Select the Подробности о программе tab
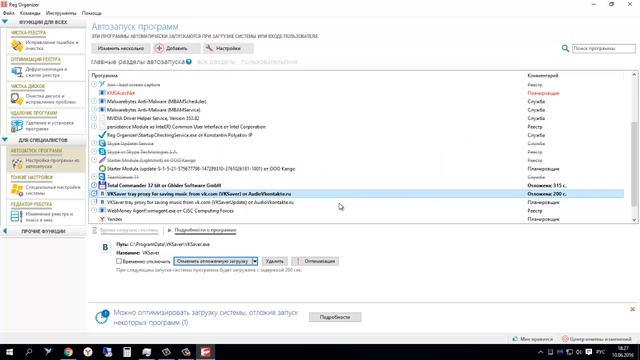 [205, 231]
